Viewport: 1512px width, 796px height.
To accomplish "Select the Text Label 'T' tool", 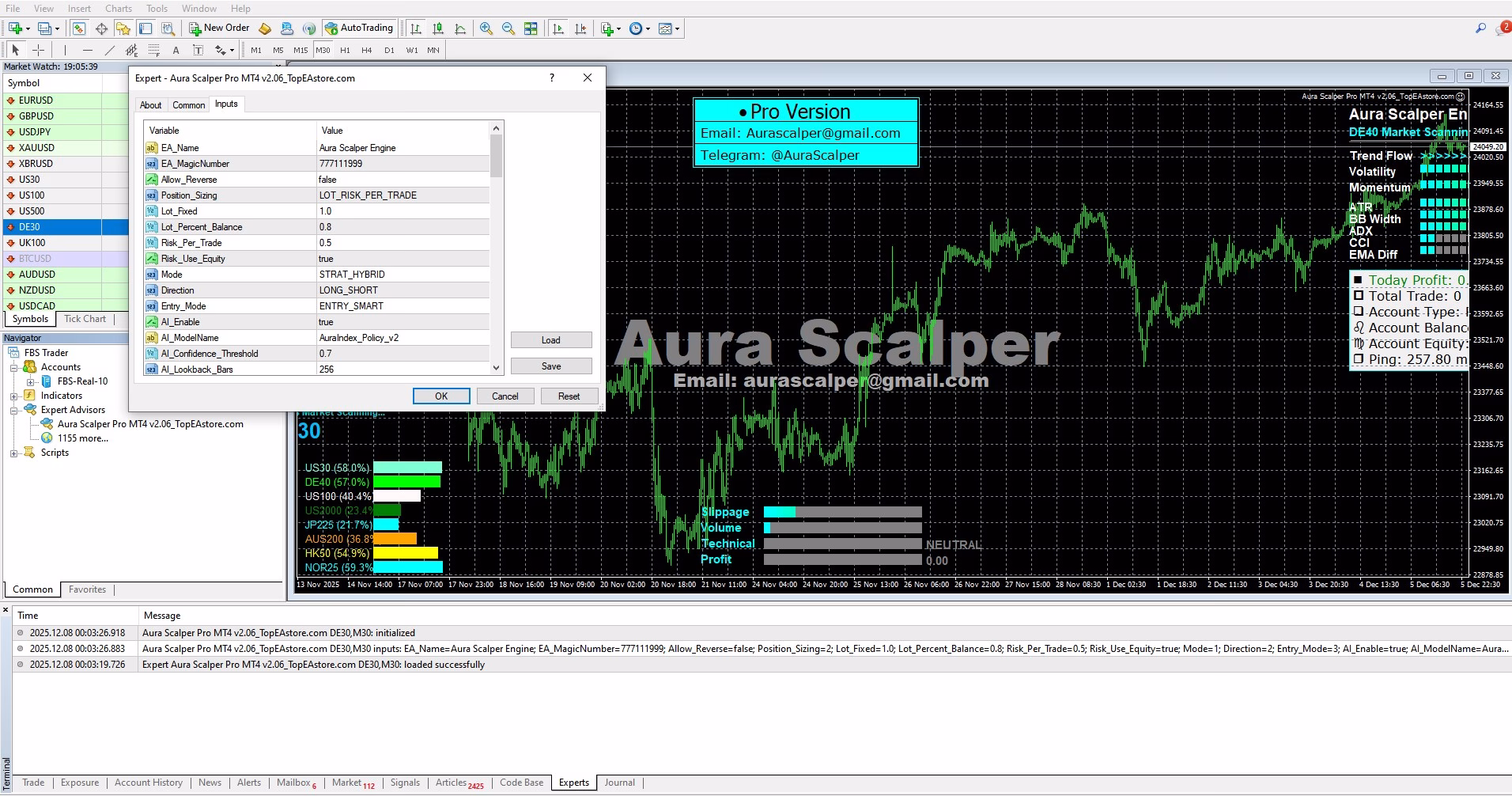I will (x=198, y=50).
